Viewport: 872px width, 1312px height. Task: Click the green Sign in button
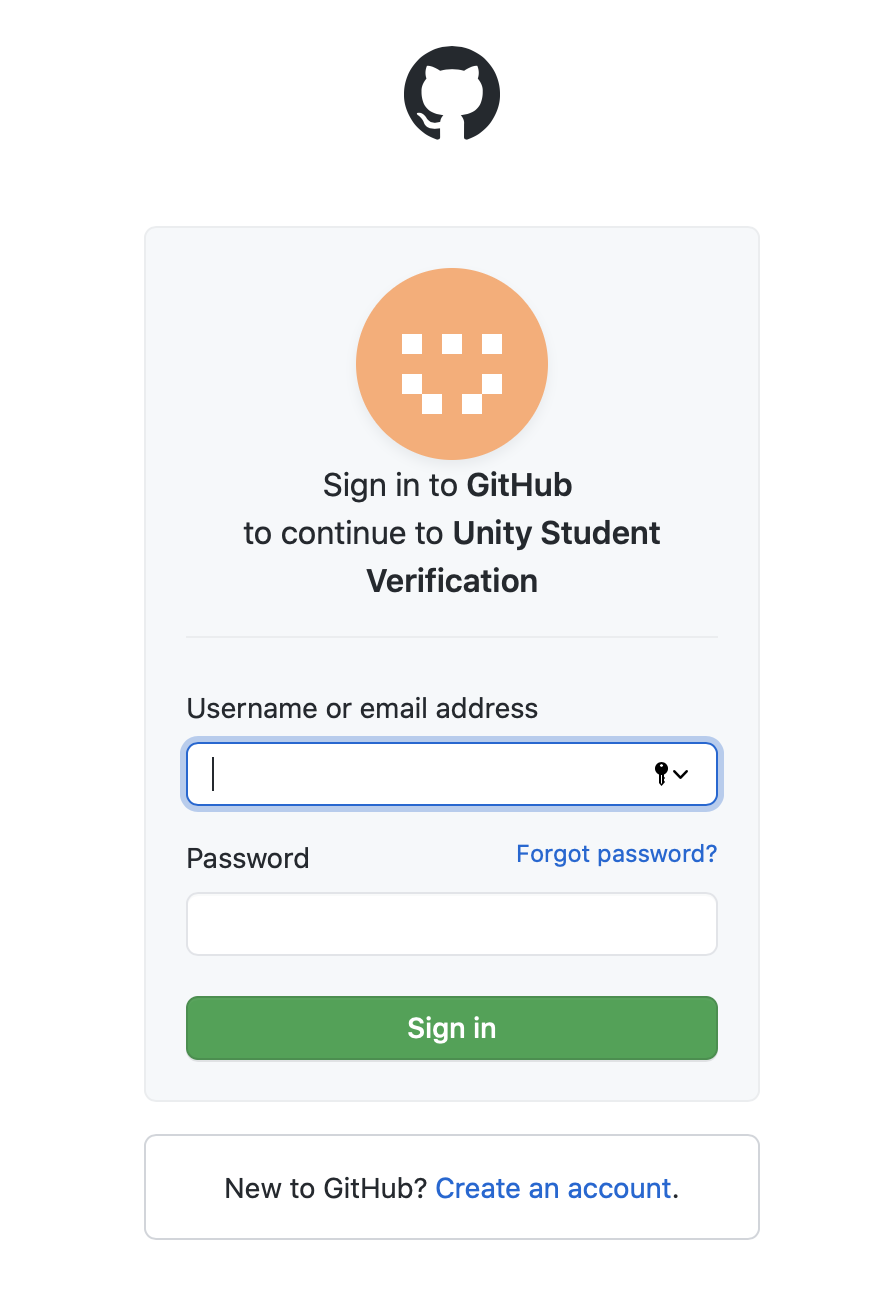452,1028
